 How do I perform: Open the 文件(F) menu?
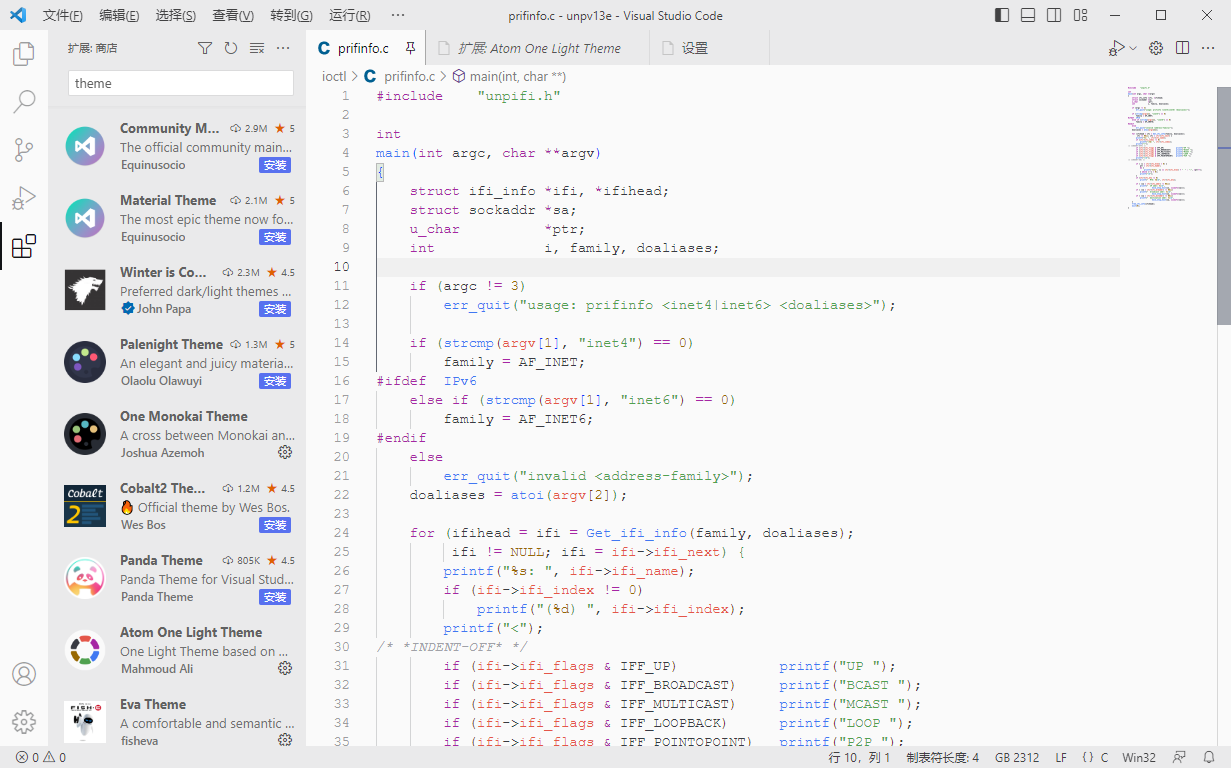(x=63, y=15)
